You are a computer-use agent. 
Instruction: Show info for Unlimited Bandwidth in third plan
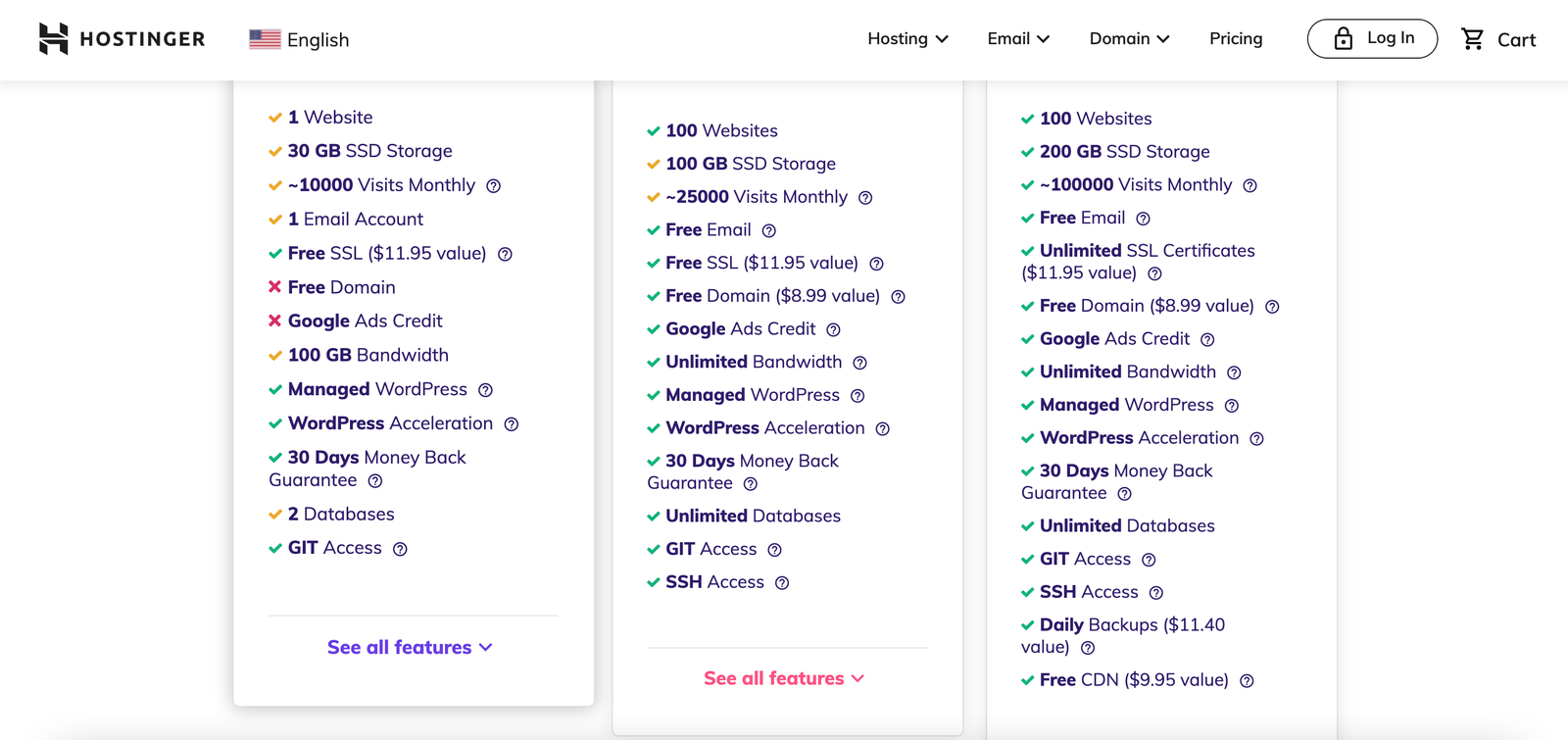click(x=1234, y=373)
